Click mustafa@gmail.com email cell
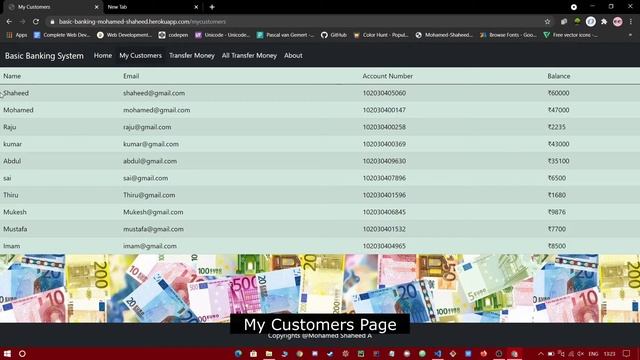Viewport: 640px width, 360px height. pyautogui.click(x=153, y=229)
